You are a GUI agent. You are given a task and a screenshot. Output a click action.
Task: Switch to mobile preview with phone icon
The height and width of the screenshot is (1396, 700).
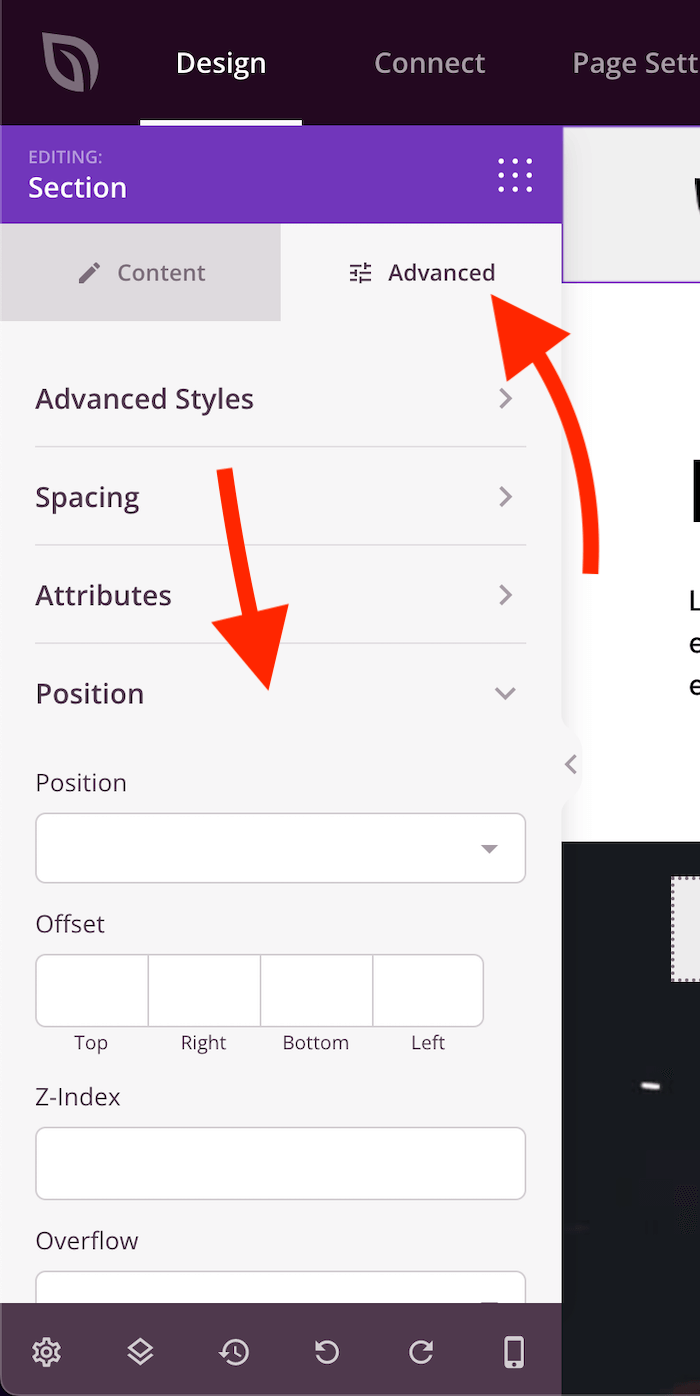[x=513, y=1351]
